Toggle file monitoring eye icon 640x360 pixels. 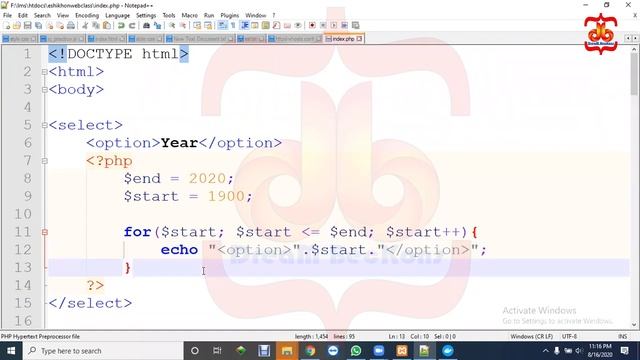click(298, 25)
